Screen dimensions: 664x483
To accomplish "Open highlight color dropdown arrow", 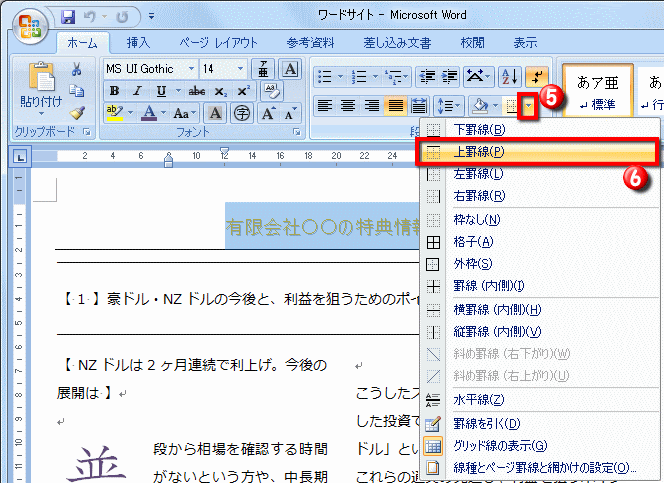I will point(130,113).
